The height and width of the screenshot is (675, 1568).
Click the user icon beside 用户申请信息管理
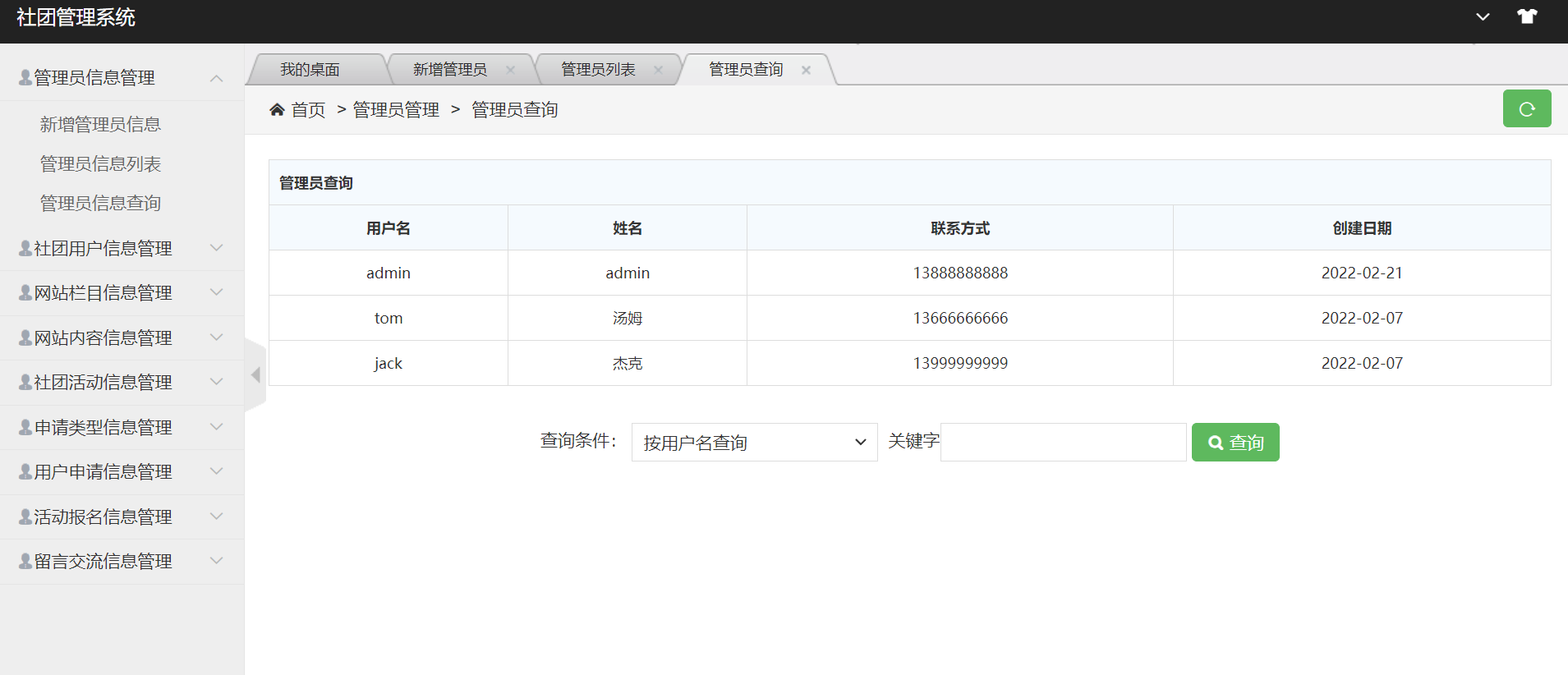[25, 471]
